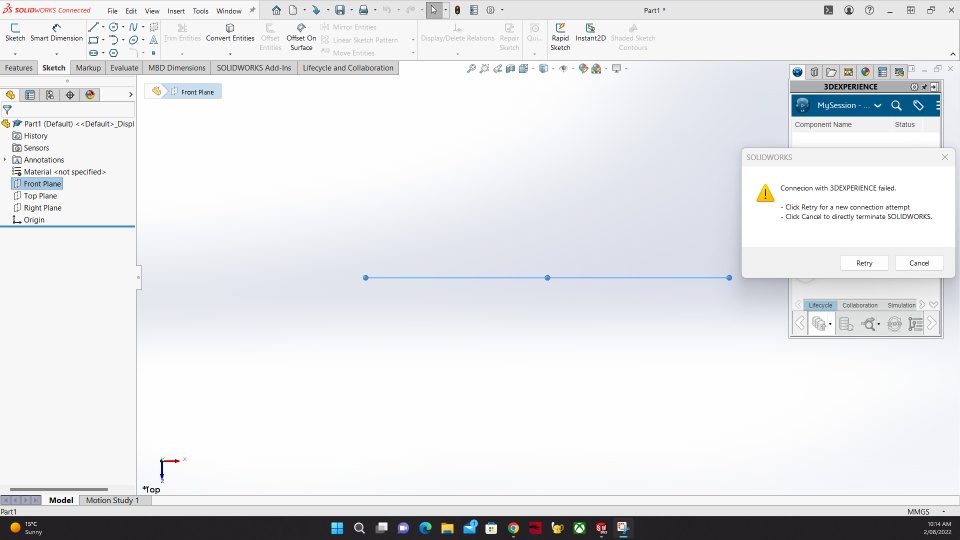Viewport: 960px width, 540px height.
Task: Click the Section View icon
Action: pos(511,69)
